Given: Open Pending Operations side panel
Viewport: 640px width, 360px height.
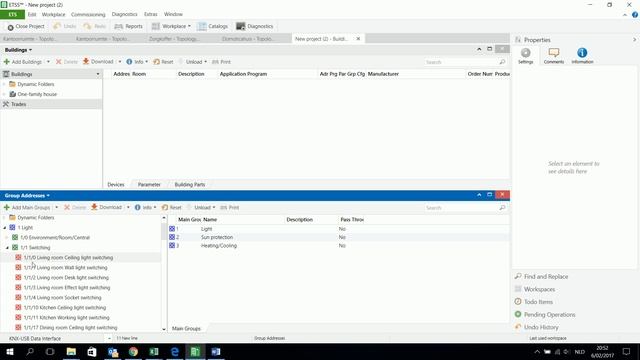Looking at the screenshot, I should 545,315.
